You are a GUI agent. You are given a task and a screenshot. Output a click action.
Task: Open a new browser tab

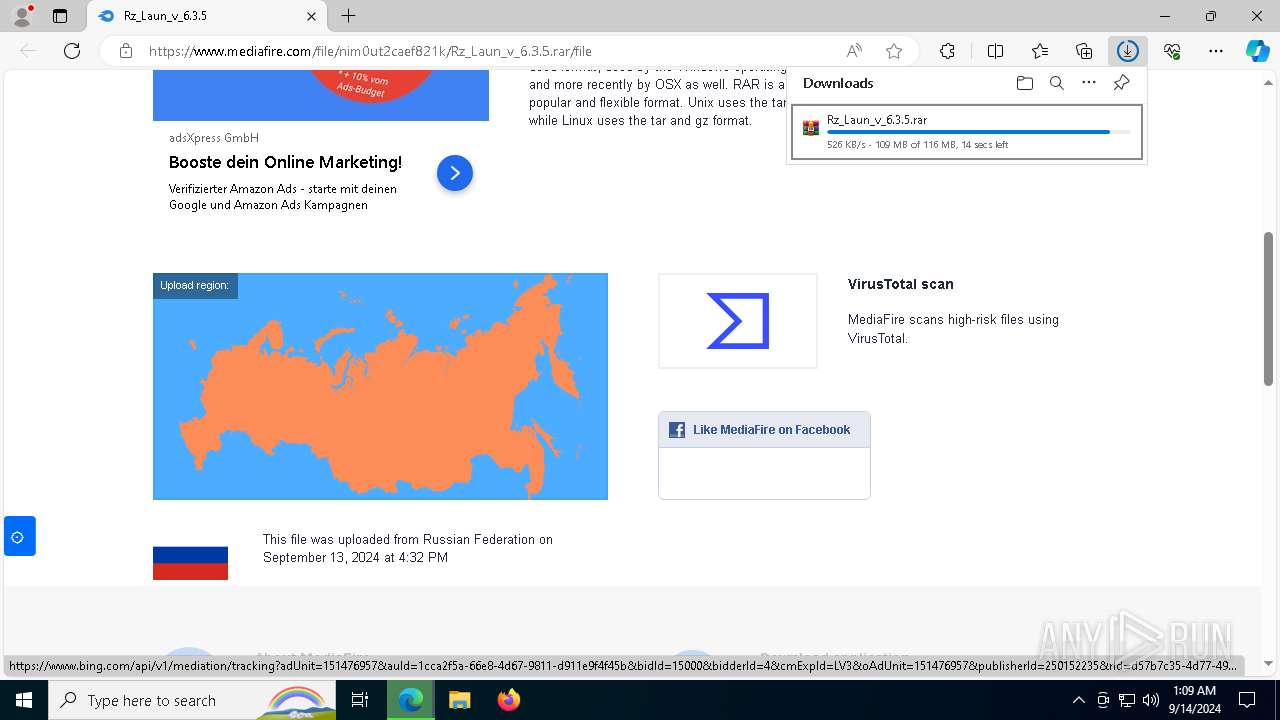(x=348, y=16)
